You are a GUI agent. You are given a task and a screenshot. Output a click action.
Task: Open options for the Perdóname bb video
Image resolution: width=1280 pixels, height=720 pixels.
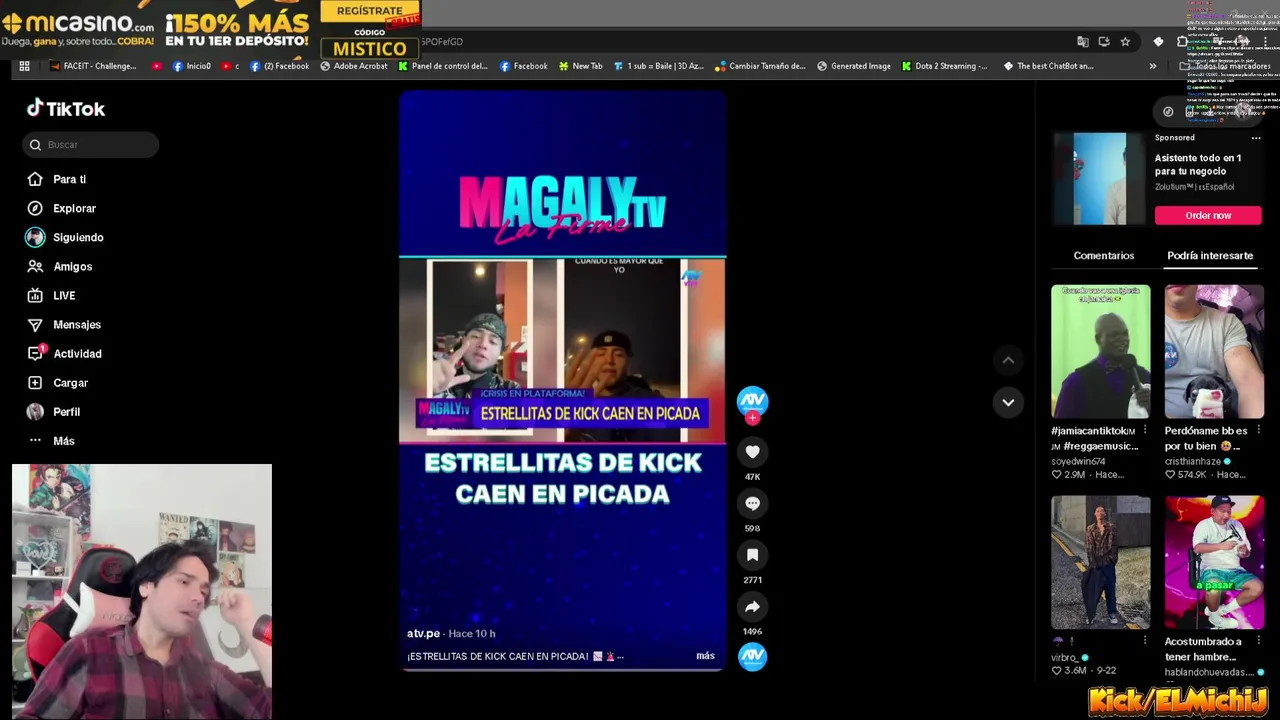pyautogui.click(x=1258, y=430)
